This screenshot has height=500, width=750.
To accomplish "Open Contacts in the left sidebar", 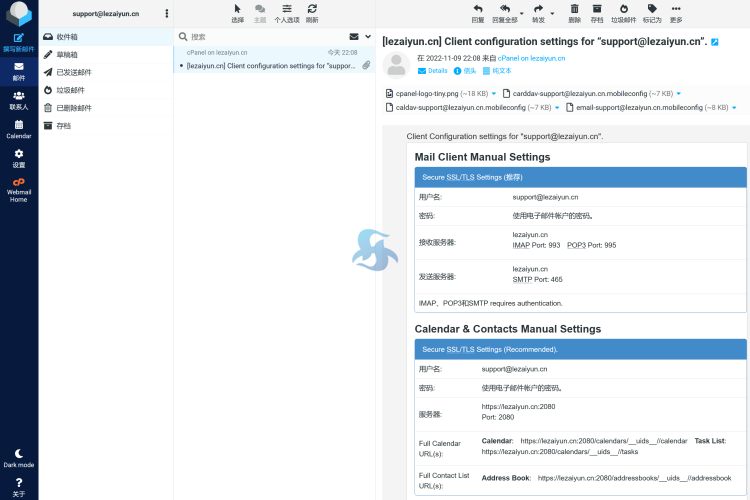I will (x=19, y=99).
